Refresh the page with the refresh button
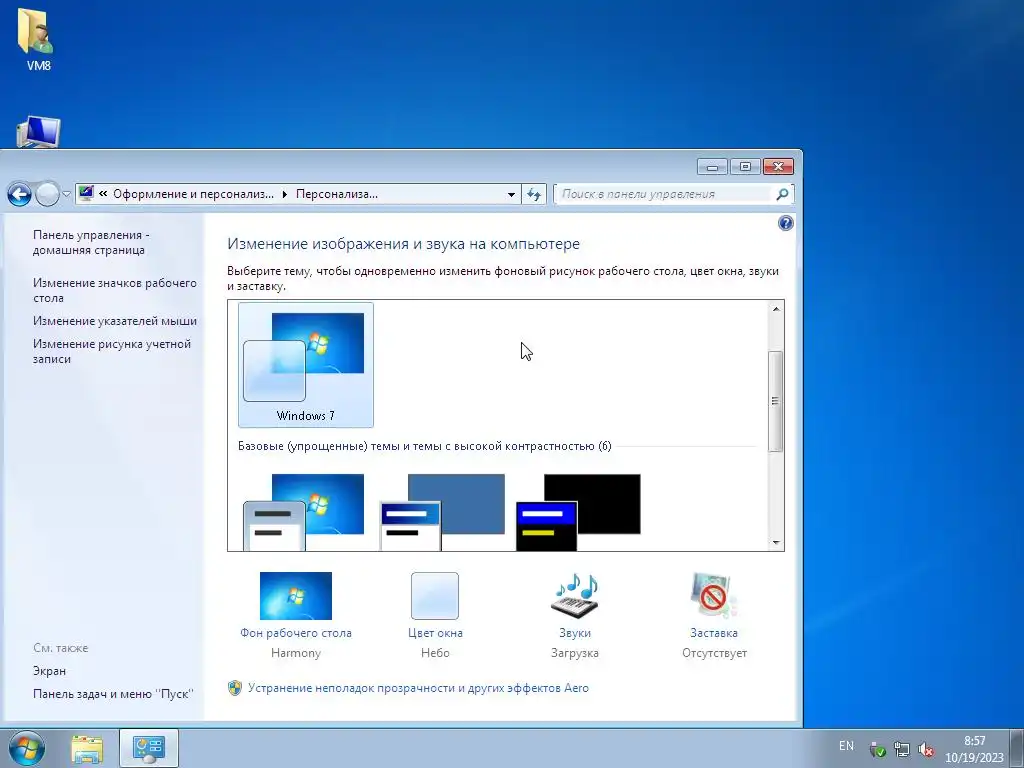The height and width of the screenshot is (768, 1024). 534,195
